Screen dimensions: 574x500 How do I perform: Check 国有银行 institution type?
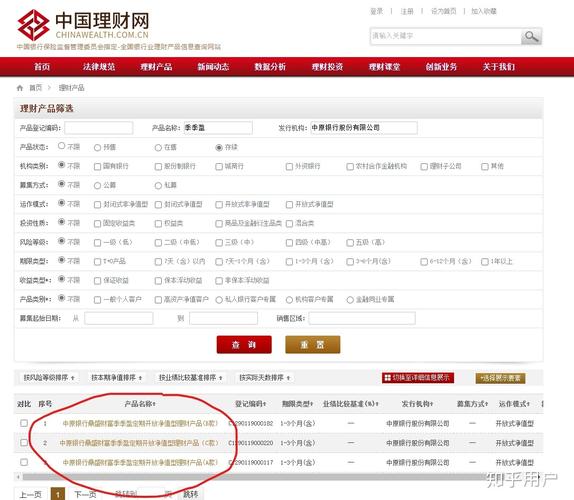pyautogui.click(x=97, y=167)
